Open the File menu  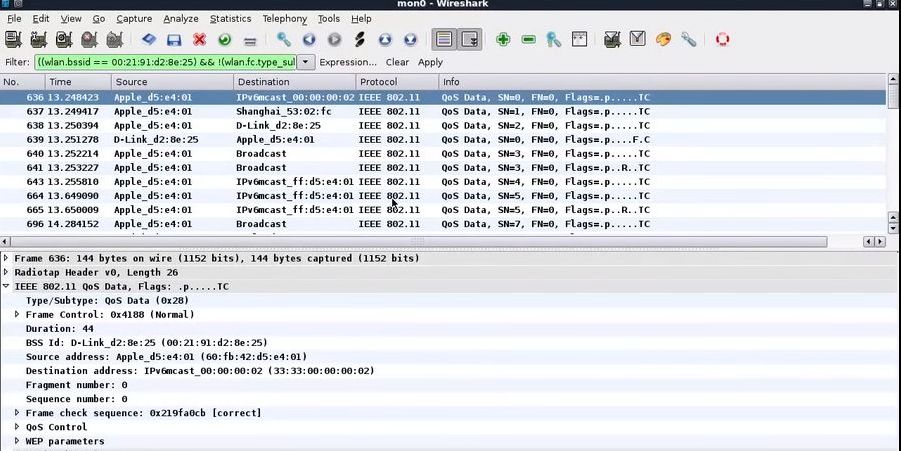tap(14, 19)
